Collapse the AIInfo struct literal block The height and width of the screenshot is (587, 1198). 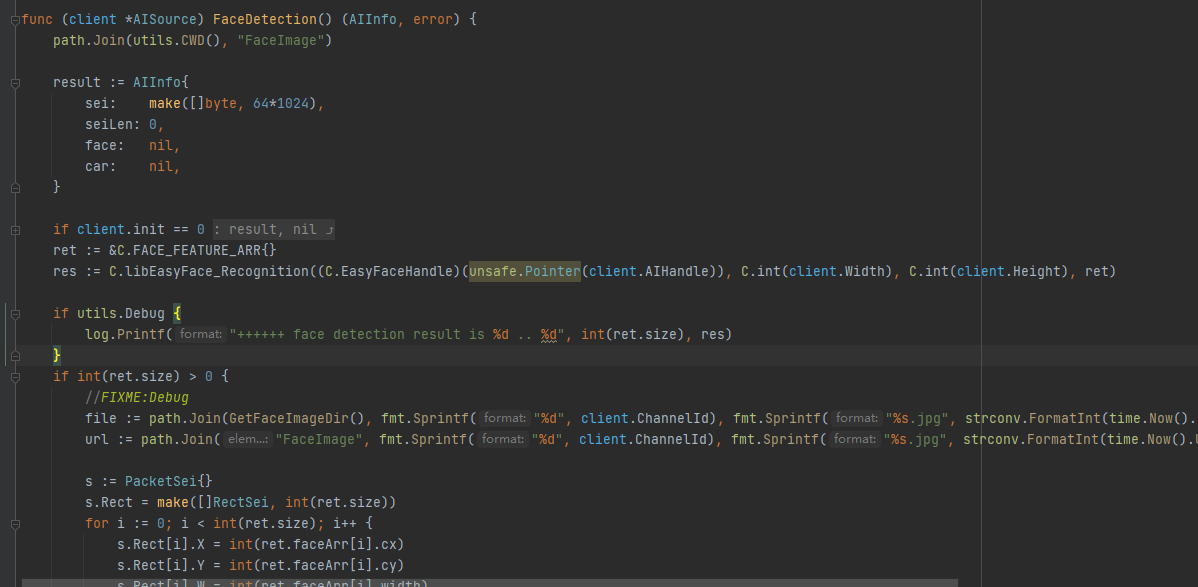(15, 83)
